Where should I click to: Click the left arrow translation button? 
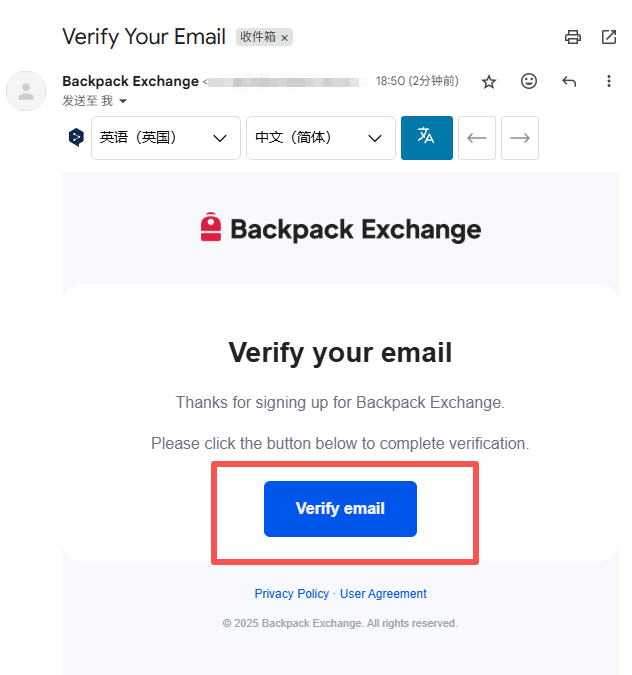pyautogui.click(x=477, y=138)
